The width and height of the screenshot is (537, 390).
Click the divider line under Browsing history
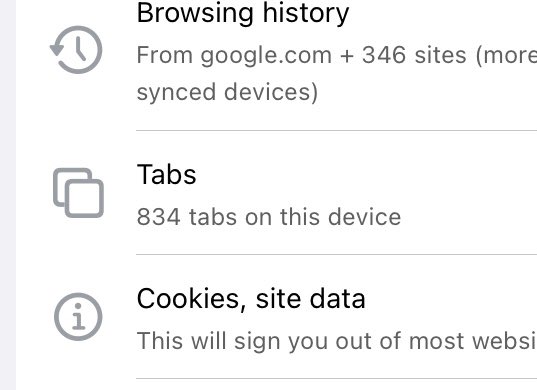[x=336, y=130]
